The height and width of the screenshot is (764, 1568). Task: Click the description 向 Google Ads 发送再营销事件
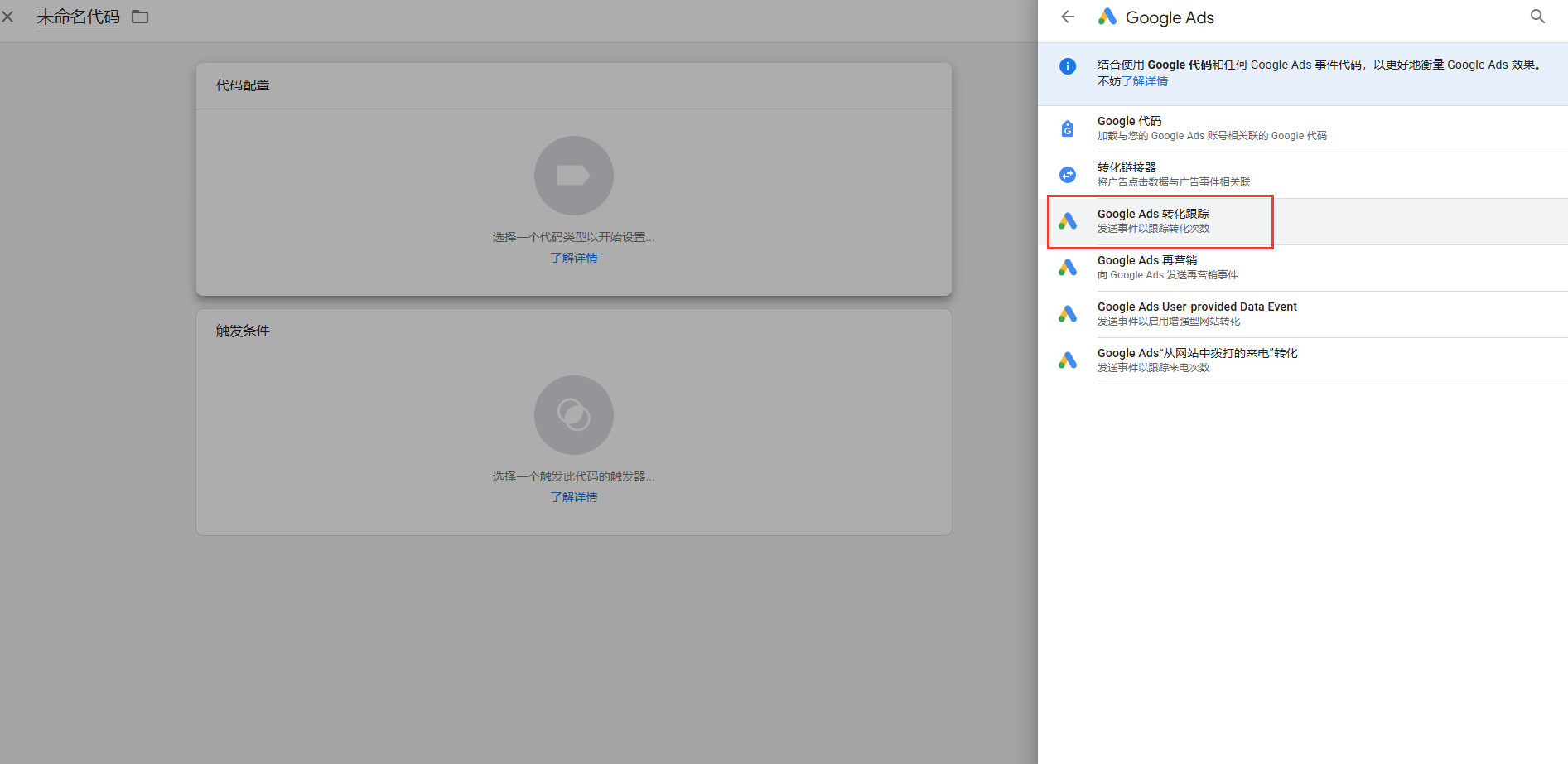point(1168,275)
